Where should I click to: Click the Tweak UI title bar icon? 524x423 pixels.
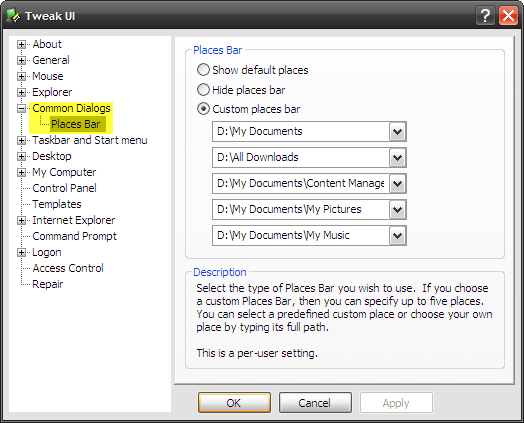(13, 16)
